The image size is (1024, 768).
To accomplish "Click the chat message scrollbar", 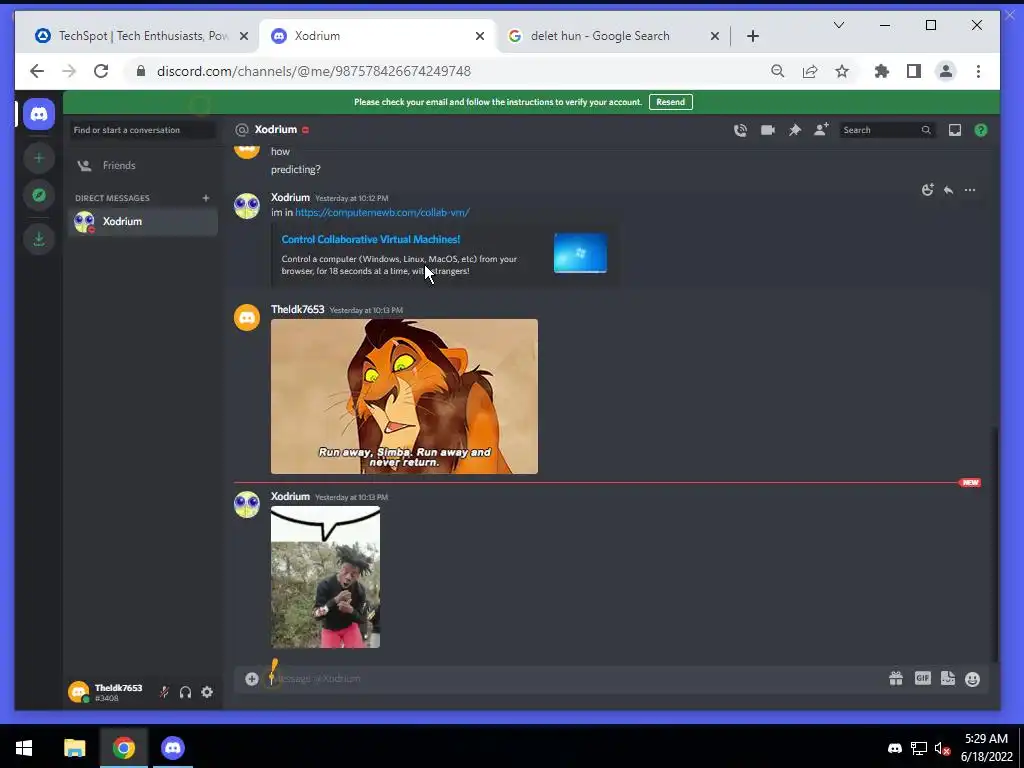I will click(x=995, y=543).
